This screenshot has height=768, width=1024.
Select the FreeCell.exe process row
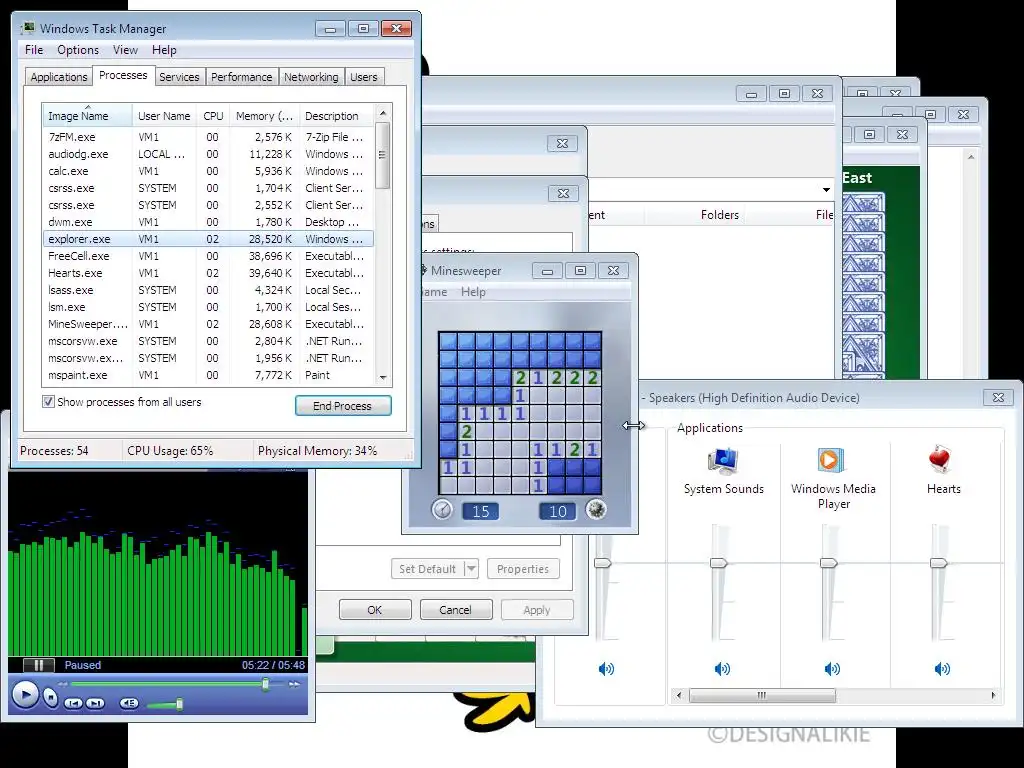pyautogui.click(x=208, y=256)
